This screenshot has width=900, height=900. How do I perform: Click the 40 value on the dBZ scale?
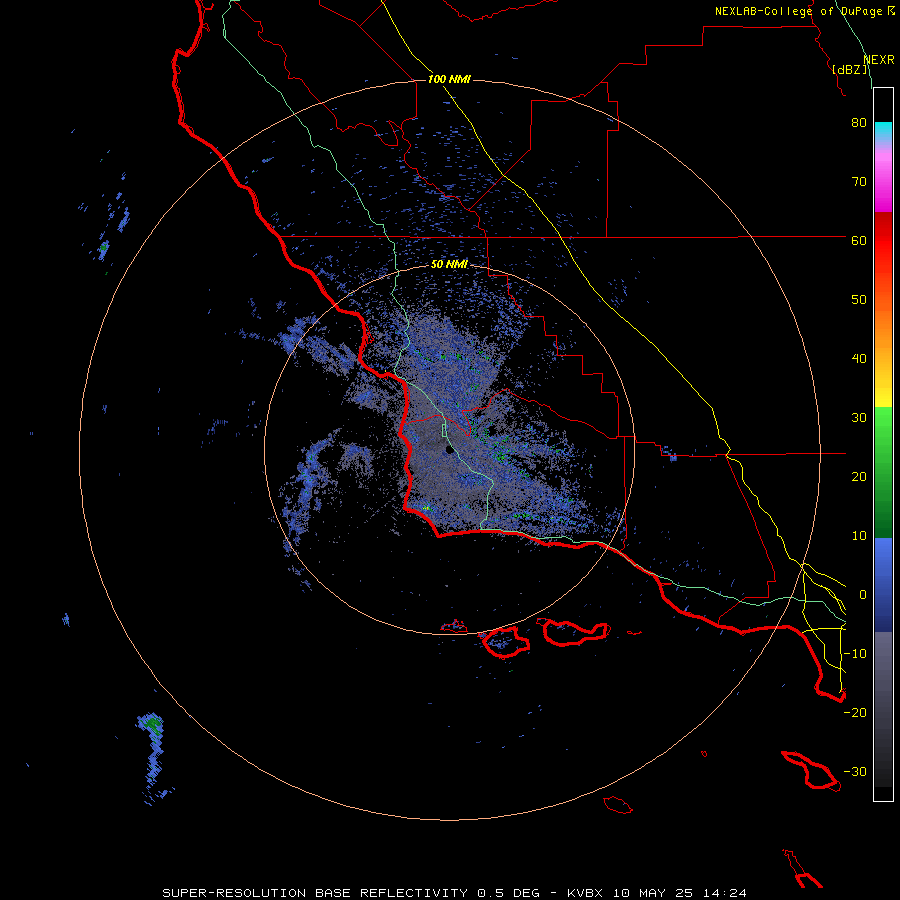tap(859, 359)
